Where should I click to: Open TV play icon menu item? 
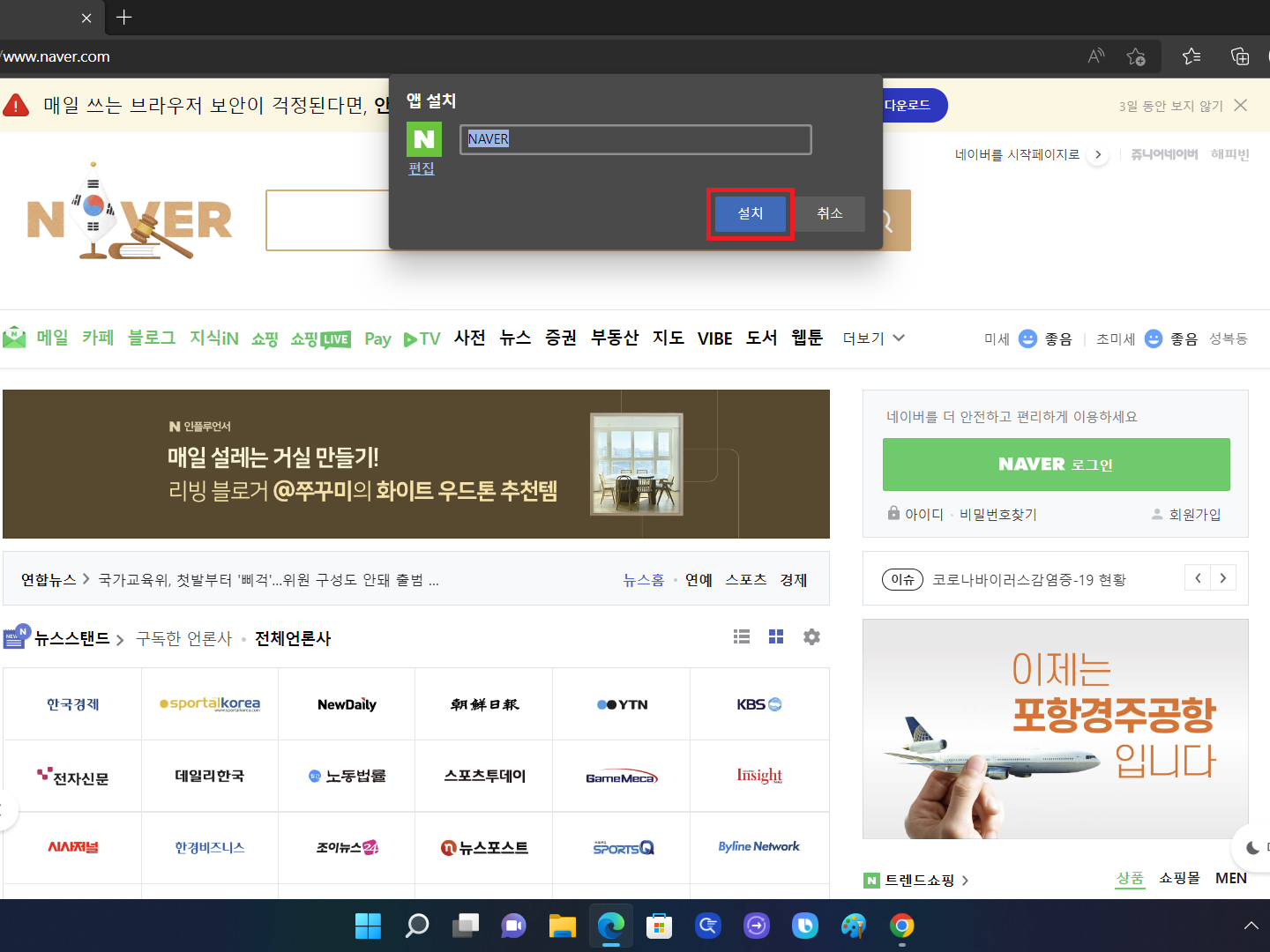tap(422, 338)
